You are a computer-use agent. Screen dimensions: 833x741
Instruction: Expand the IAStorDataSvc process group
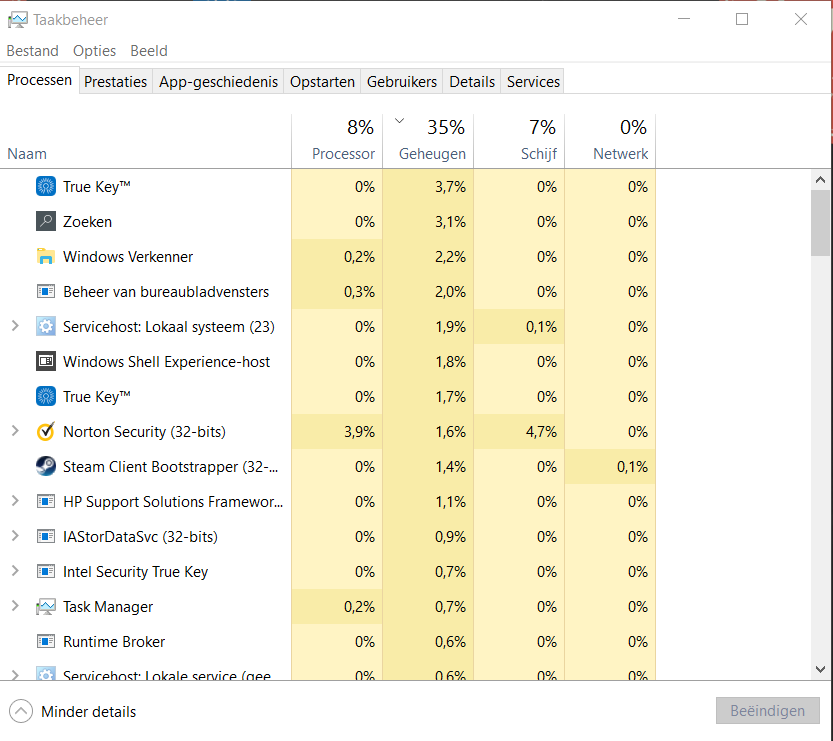[x=15, y=537]
